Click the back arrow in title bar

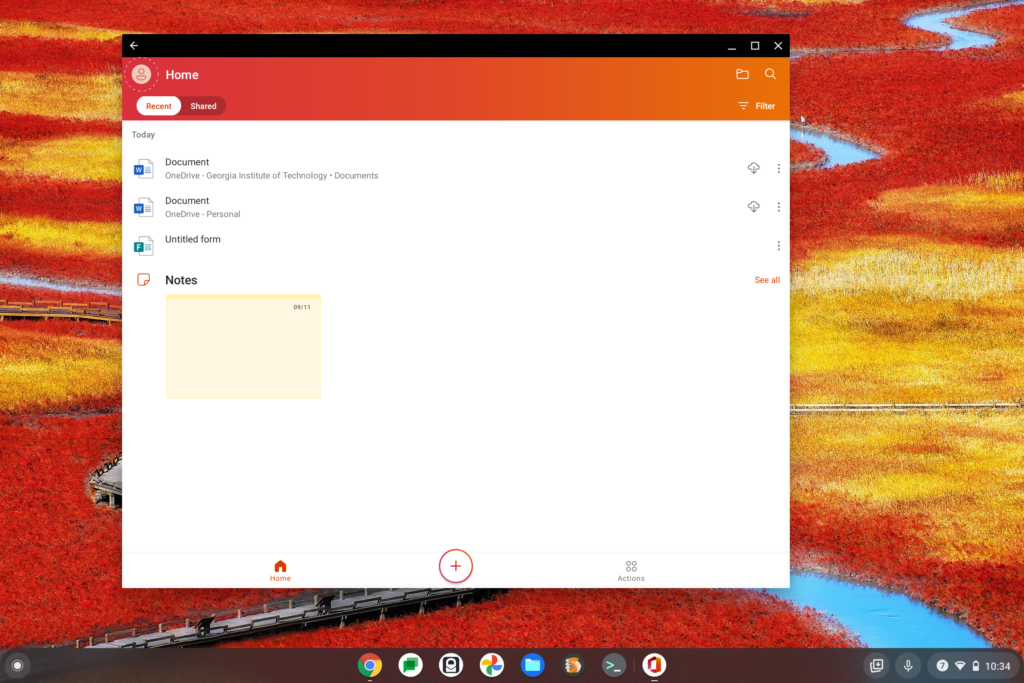tap(134, 46)
